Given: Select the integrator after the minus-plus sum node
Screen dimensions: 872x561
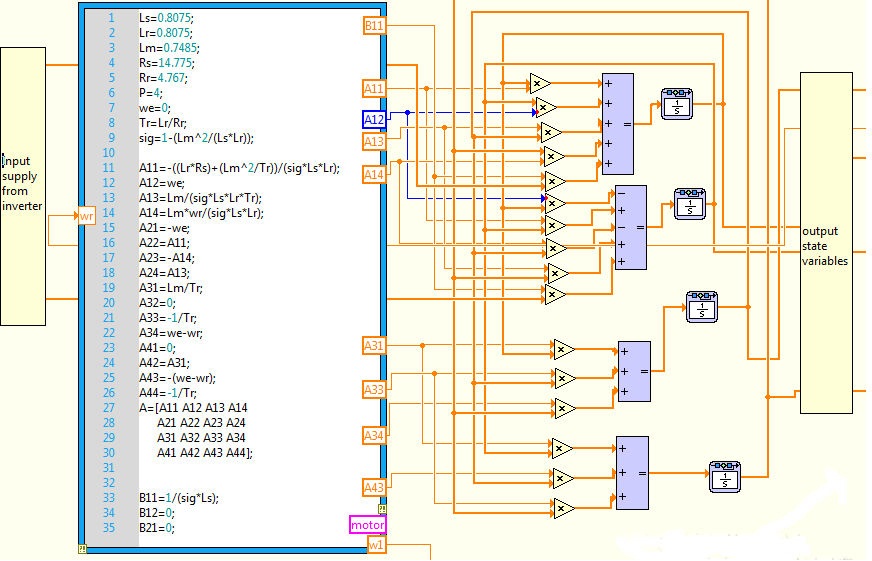Looking at the screenshot, I should [x=690, y=204].
